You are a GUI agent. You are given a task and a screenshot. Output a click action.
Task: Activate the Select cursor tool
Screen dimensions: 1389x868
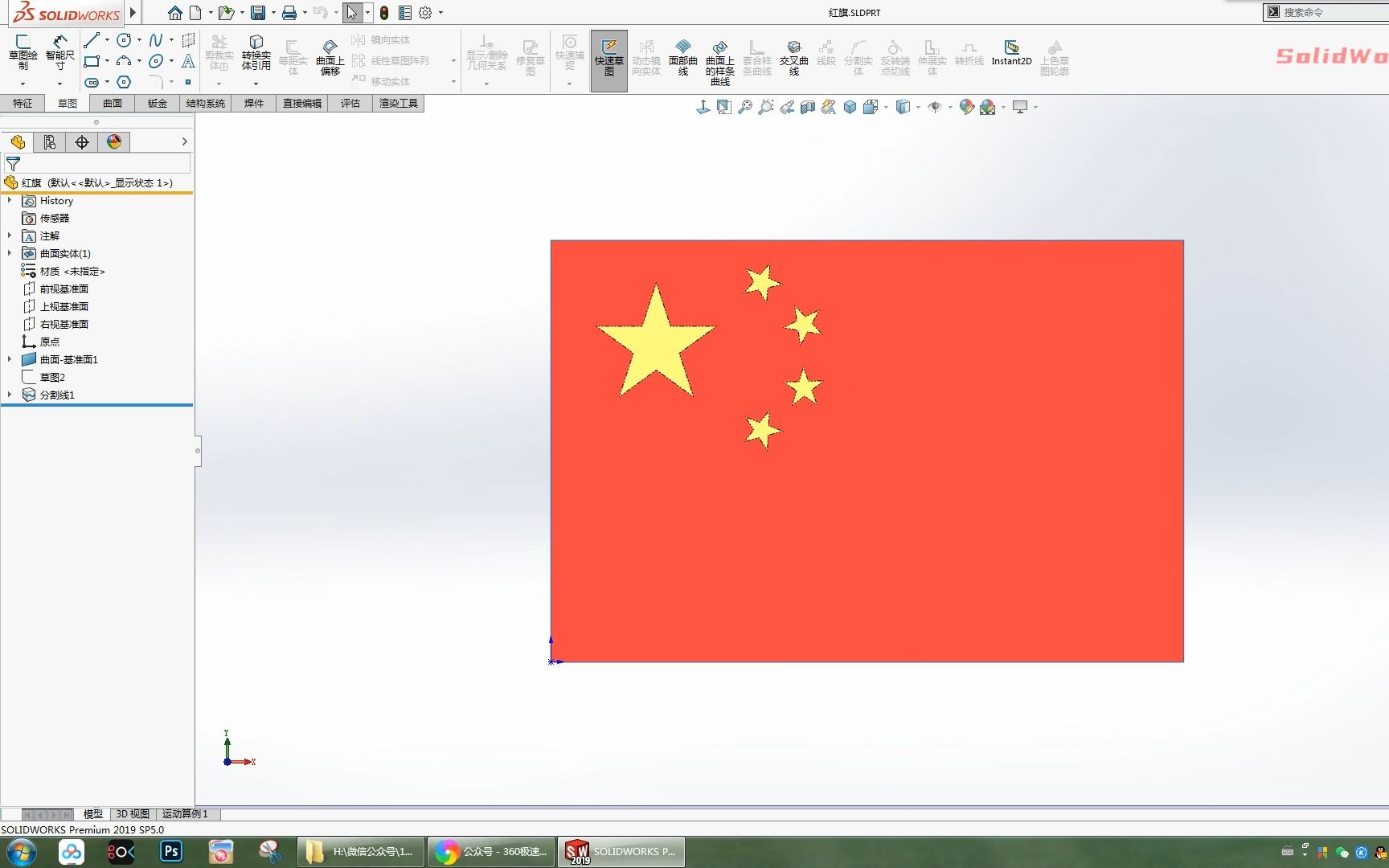click(351, 13)
